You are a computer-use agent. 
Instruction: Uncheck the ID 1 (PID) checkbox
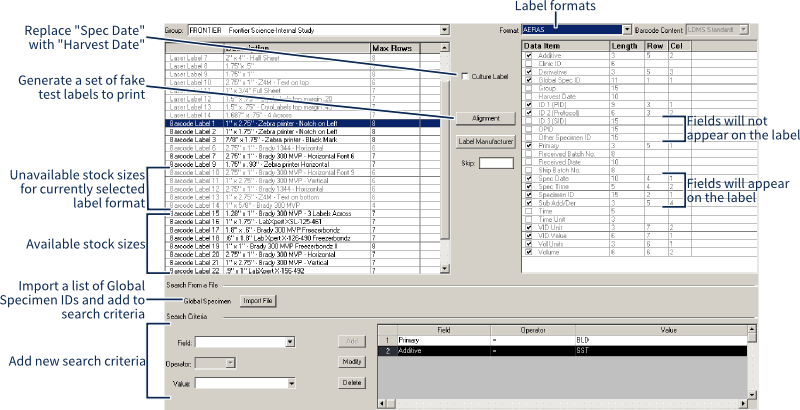529,105
